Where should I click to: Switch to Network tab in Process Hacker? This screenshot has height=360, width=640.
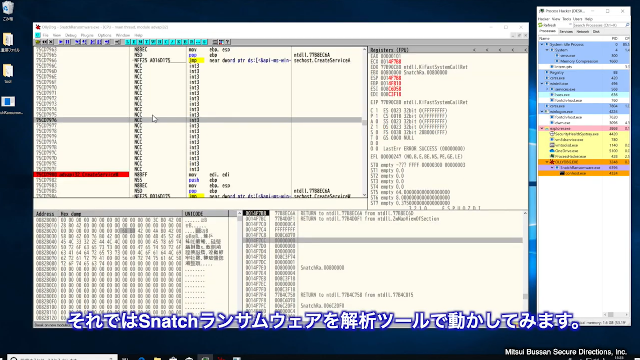point(583,31)
